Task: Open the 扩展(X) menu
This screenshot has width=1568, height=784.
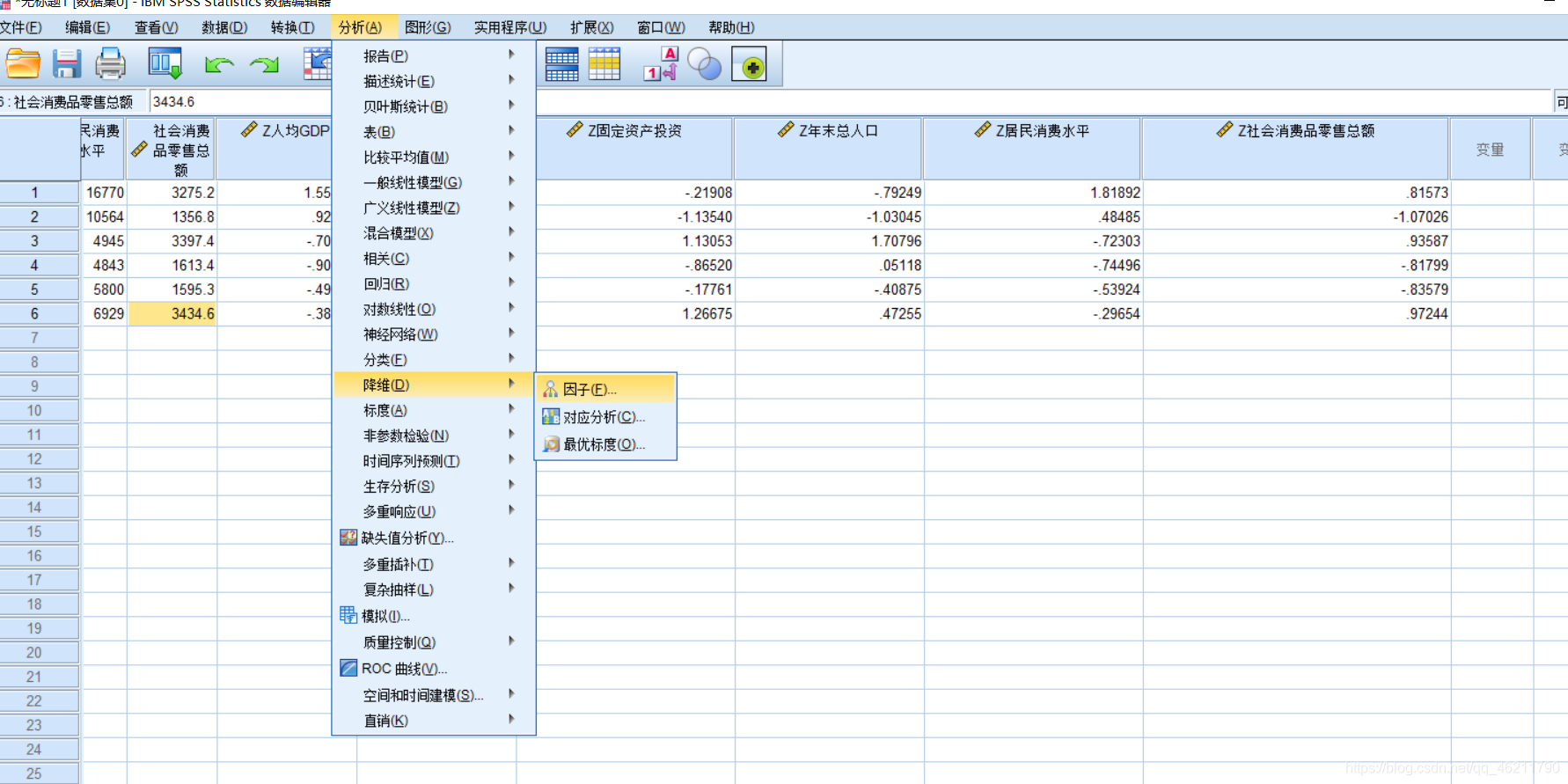Action: point(591,27)
